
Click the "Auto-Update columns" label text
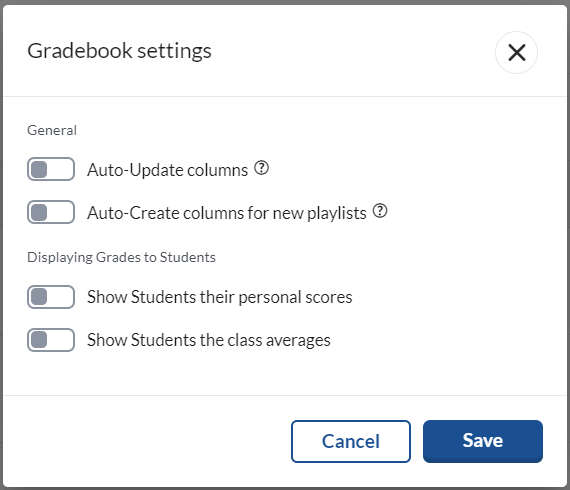[x=168, y=170]
